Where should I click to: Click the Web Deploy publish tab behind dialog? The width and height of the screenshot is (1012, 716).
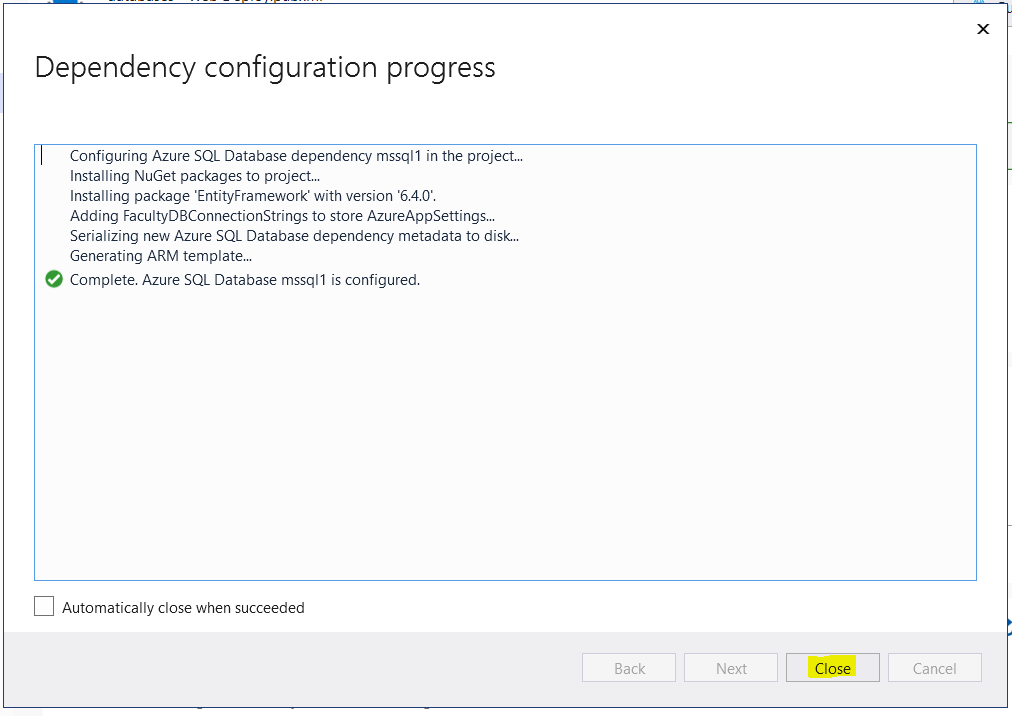point(220,3)
